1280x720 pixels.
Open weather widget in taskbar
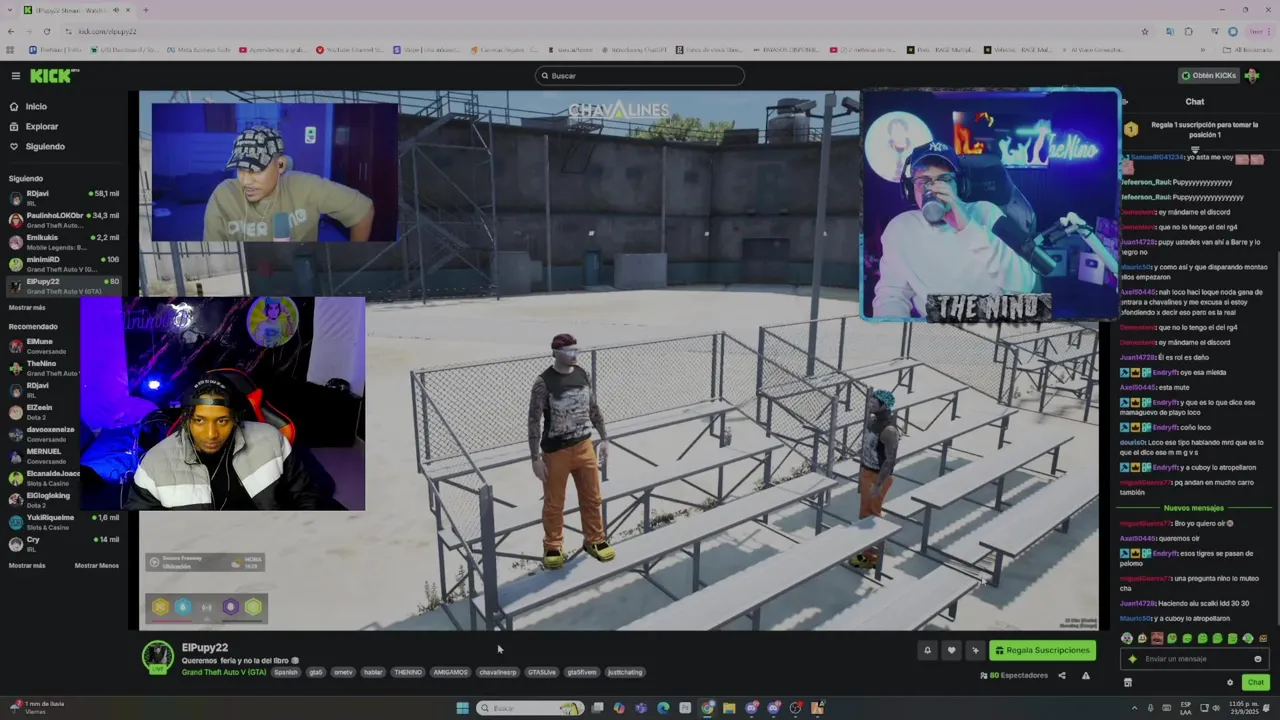(x=35, y=707)
